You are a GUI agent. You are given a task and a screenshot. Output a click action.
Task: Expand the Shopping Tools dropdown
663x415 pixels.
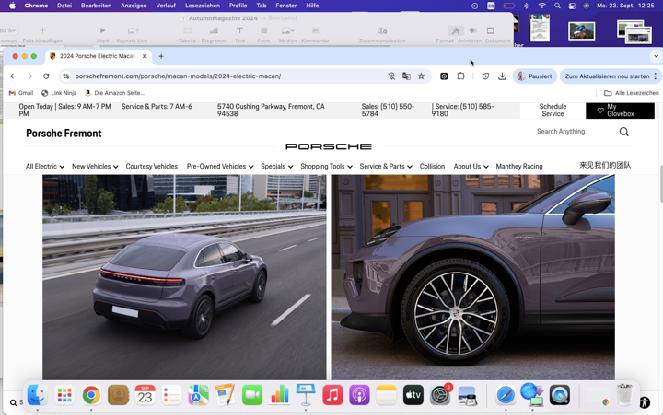pyautogui.click(x=326, y=166)
